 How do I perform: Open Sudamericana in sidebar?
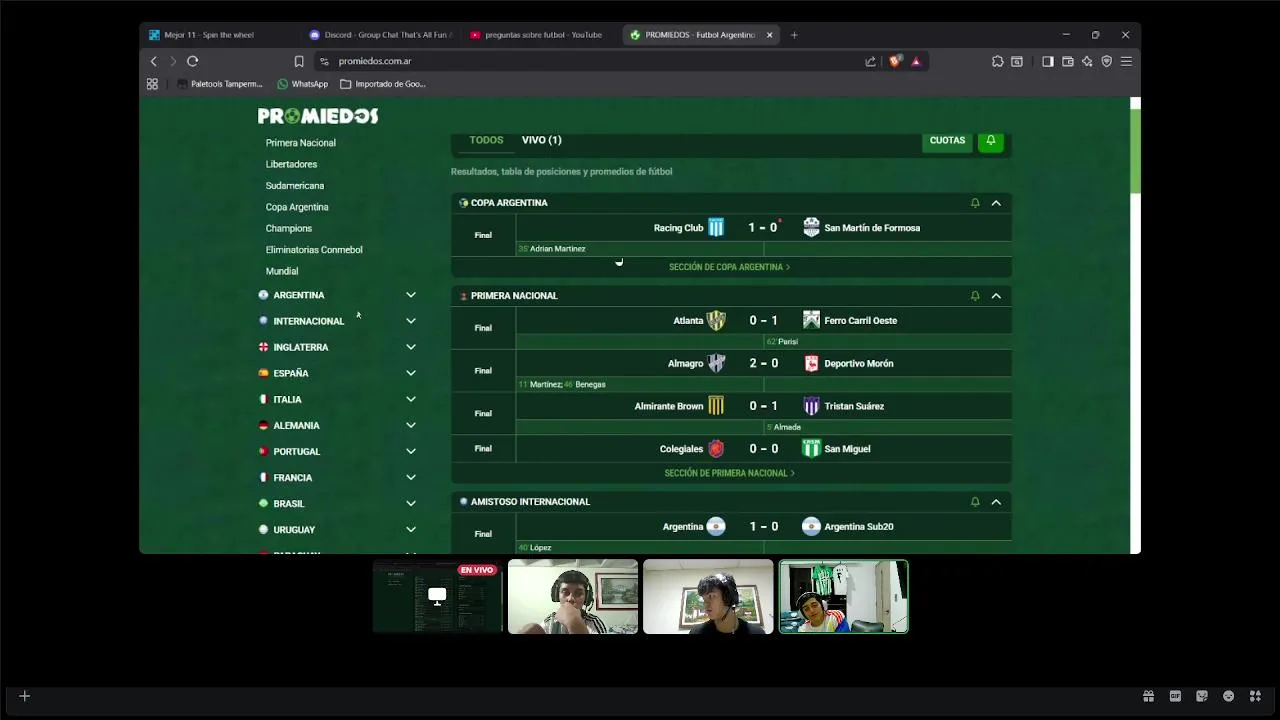[x=295, y=186]
